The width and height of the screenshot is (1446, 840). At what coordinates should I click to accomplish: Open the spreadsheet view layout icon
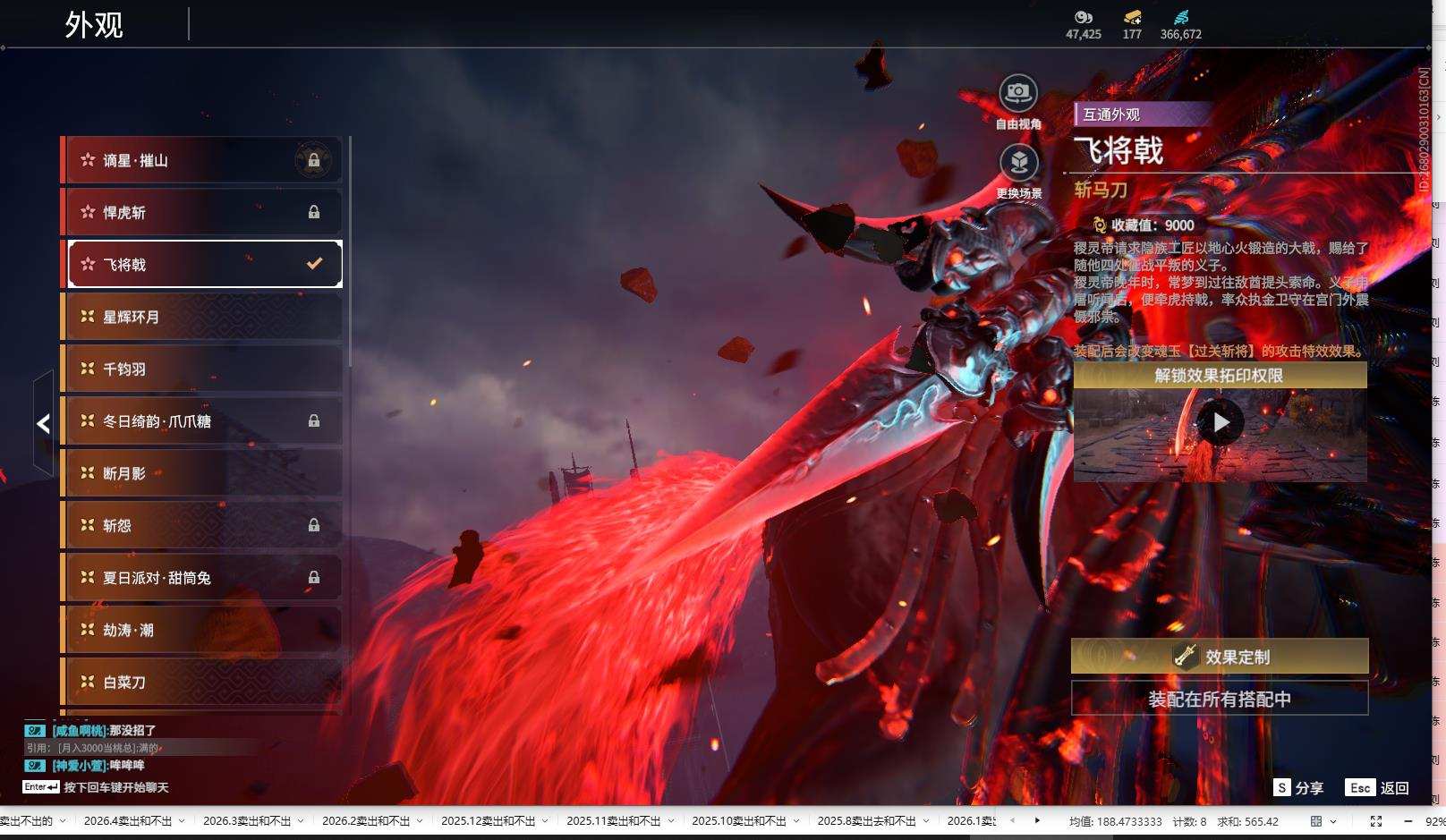[1316, 821]
